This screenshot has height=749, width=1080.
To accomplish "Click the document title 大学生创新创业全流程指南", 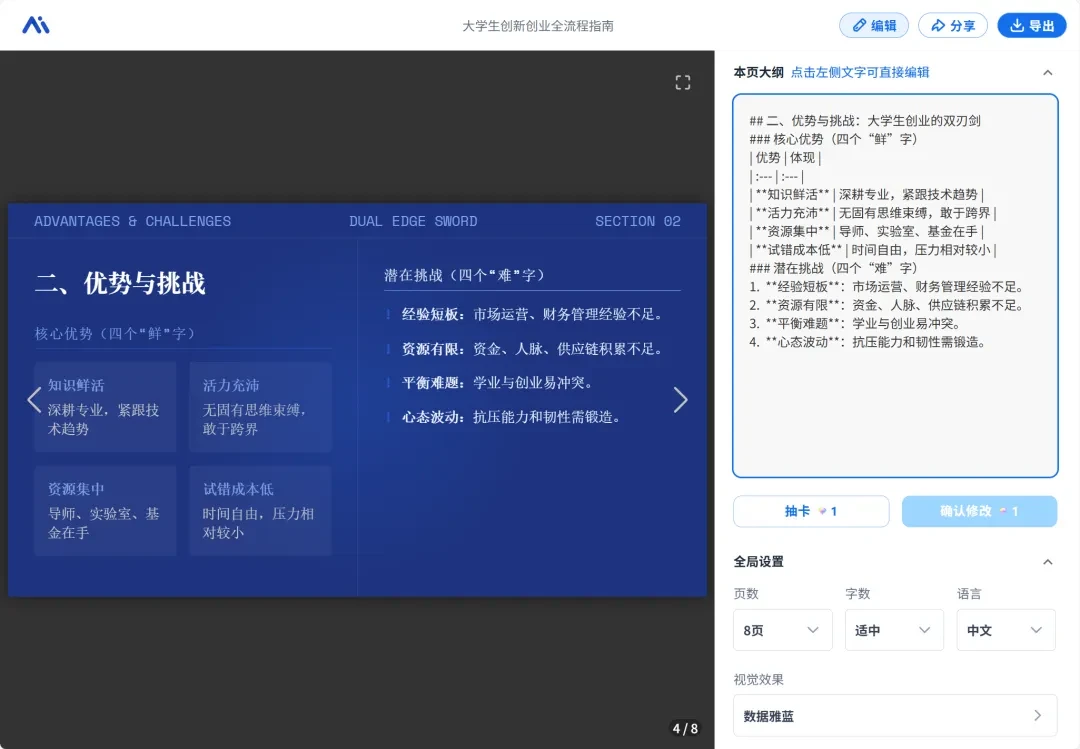I will [538, 25].
